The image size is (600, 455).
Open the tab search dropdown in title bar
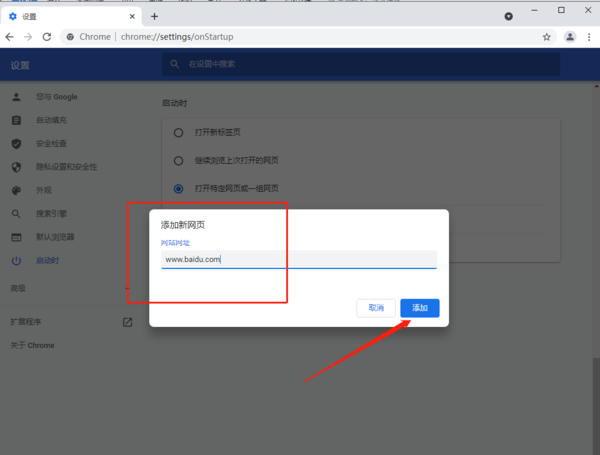pos(508,16)
